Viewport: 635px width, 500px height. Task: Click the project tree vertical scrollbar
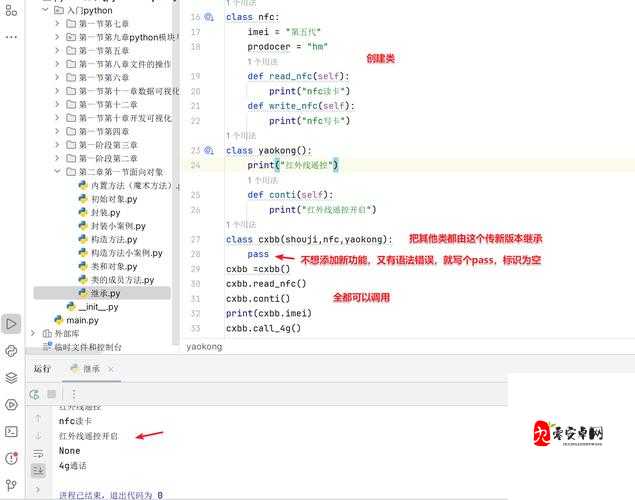(x=176, y=172)
